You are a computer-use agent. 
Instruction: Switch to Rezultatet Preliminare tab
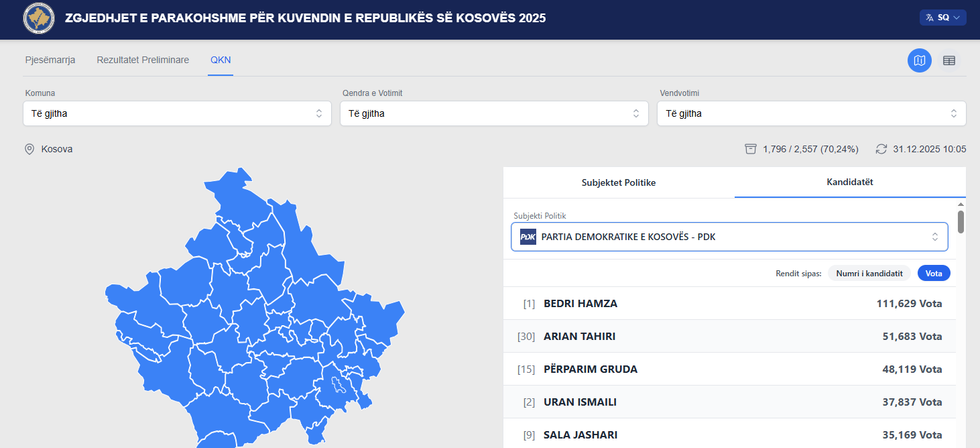143,60
